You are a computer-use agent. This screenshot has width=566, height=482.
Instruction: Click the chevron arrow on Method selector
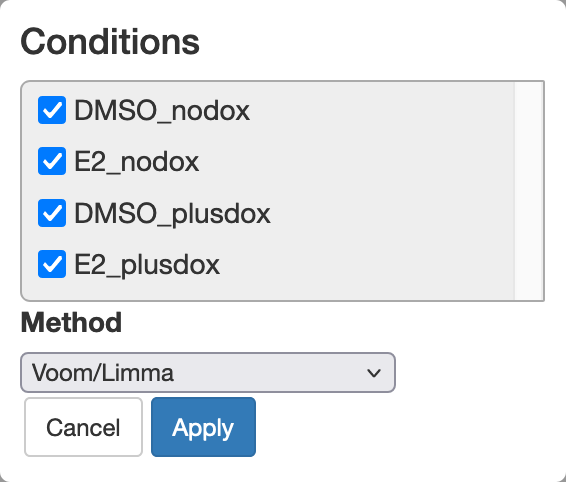pos(374,373)
